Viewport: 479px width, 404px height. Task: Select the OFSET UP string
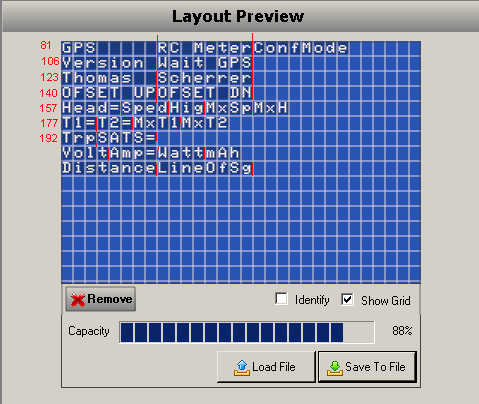(x=109, y=92)
